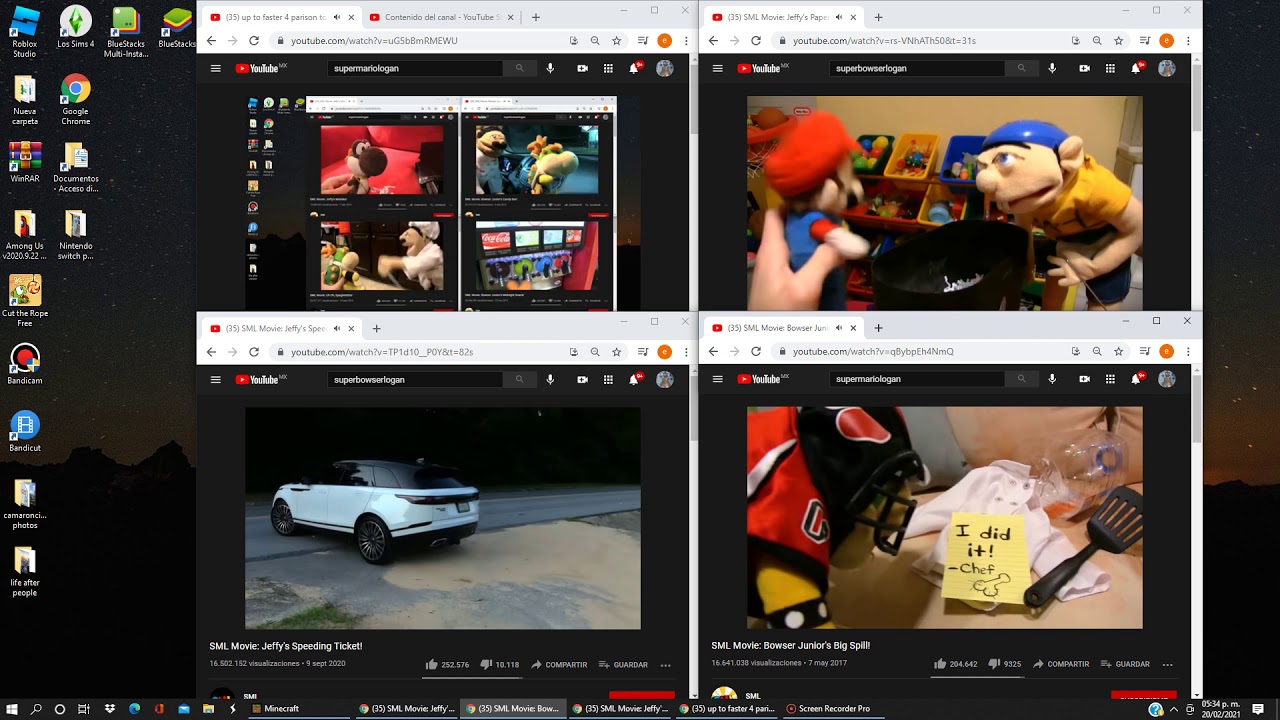Open taskbar search magnifier
This screenshot has width=1280, height=720.
(36, 709)
